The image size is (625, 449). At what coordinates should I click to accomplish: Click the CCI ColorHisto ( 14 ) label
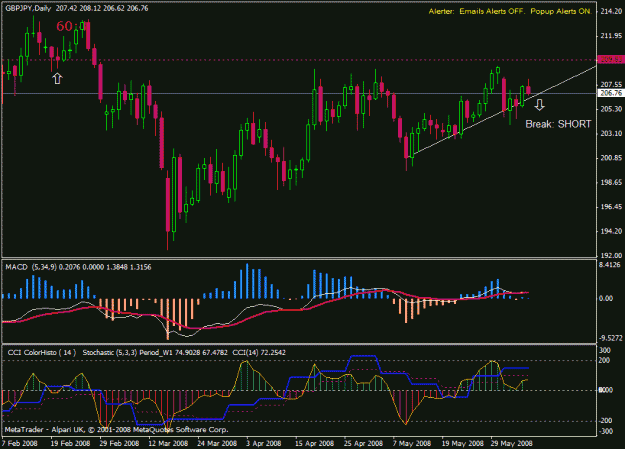(x=41, y=353)
